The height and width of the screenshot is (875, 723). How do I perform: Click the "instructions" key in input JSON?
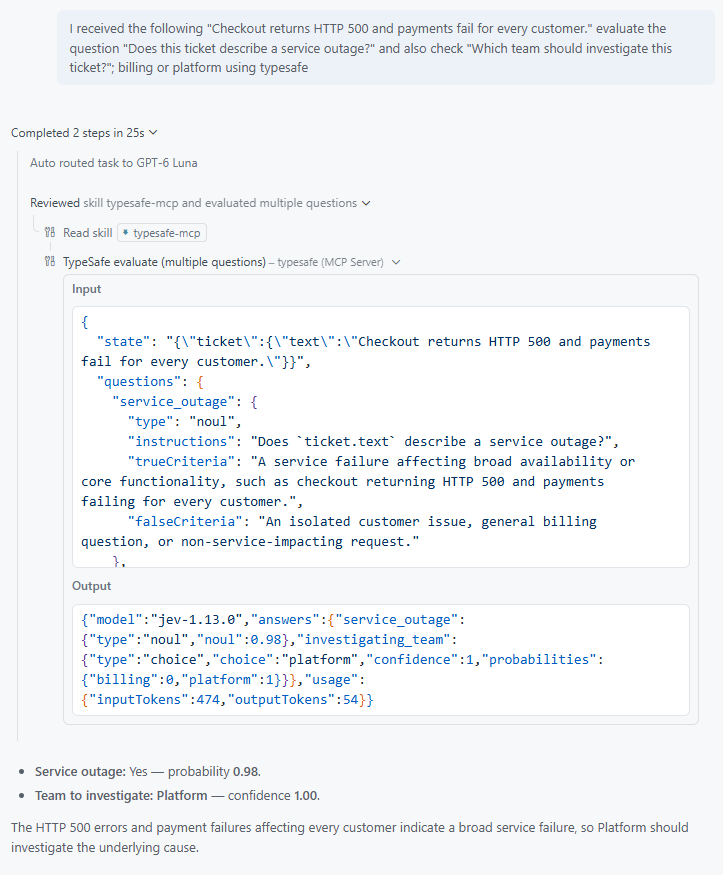tap(181, 441)
